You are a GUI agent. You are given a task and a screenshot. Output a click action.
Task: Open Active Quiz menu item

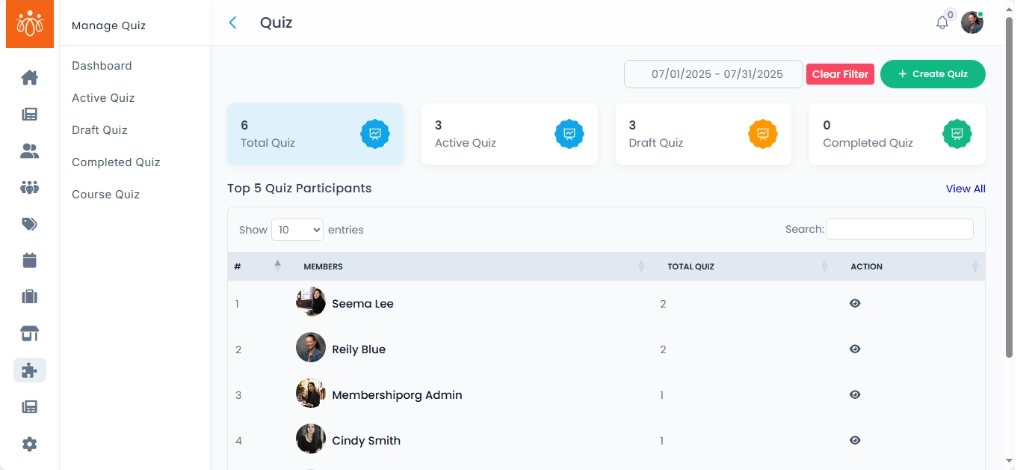[103, 98]
